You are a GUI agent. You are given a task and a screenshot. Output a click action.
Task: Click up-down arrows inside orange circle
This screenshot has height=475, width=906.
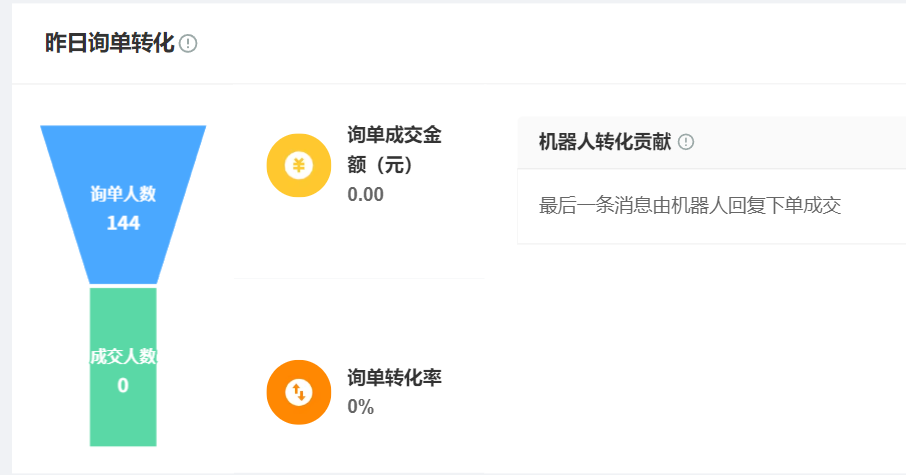point(299,392)
